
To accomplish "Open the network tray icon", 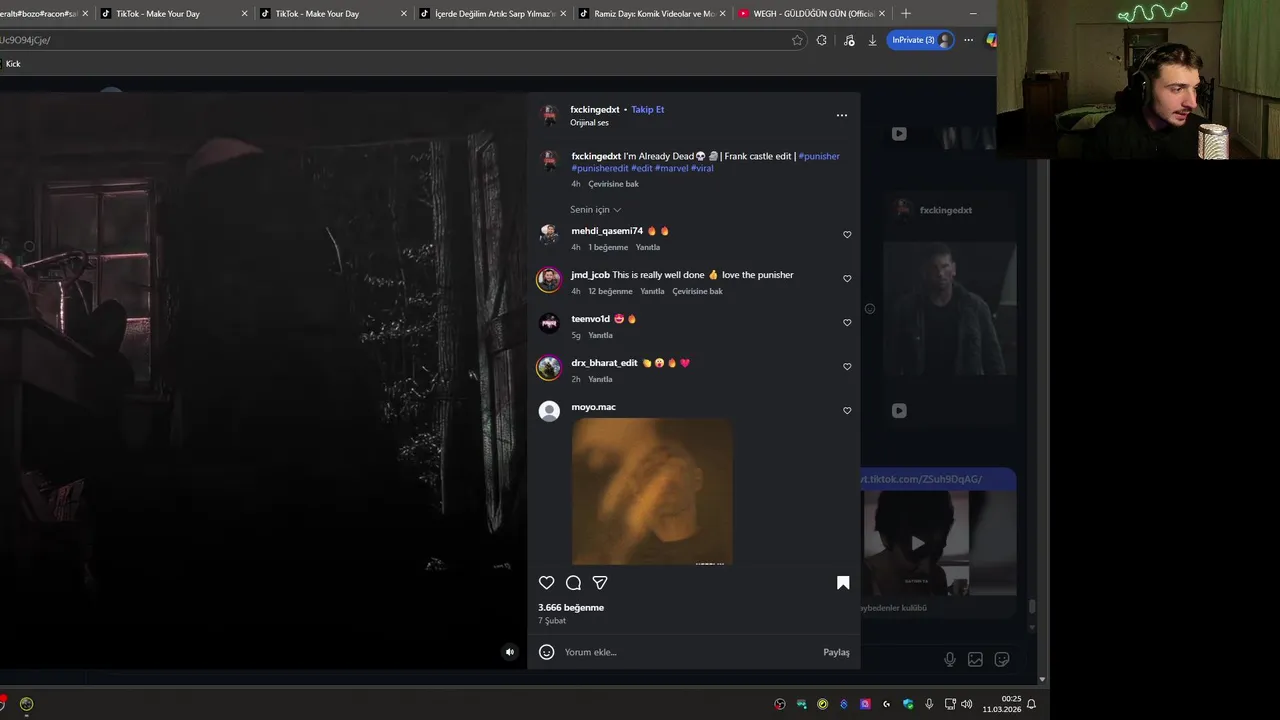I will point(950,704).
